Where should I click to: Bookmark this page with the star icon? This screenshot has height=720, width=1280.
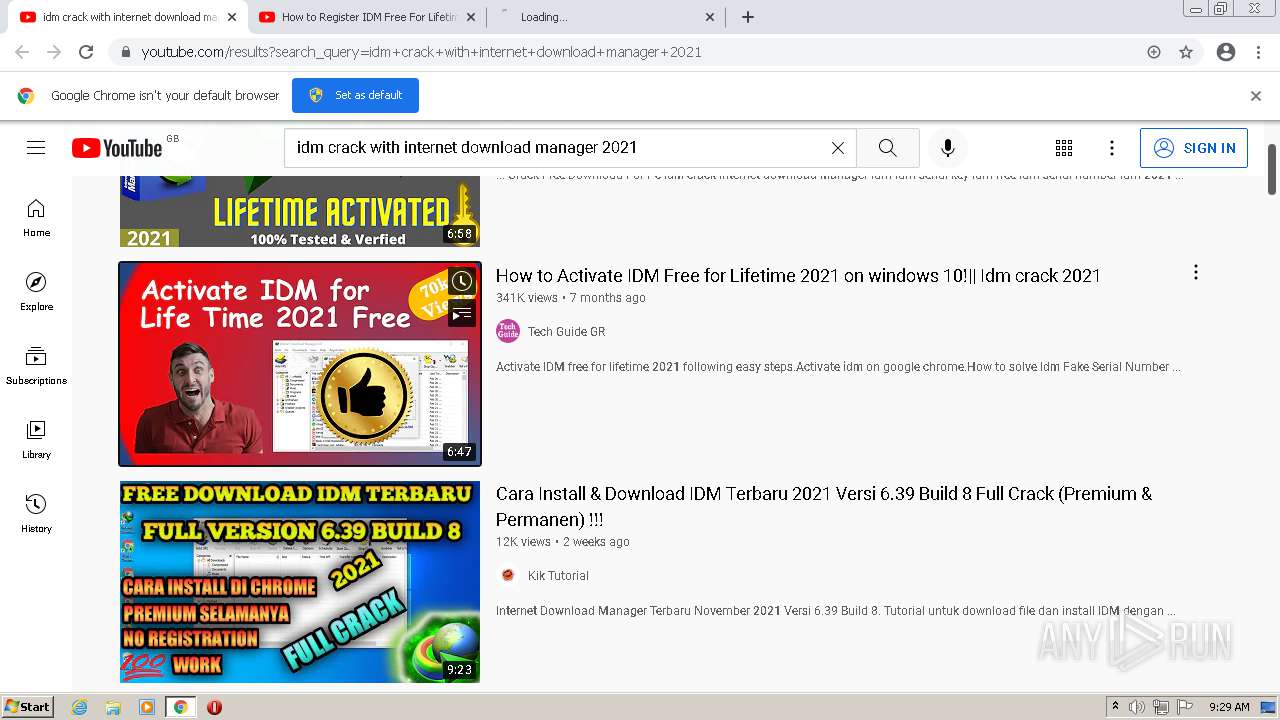pos(1186,52)
